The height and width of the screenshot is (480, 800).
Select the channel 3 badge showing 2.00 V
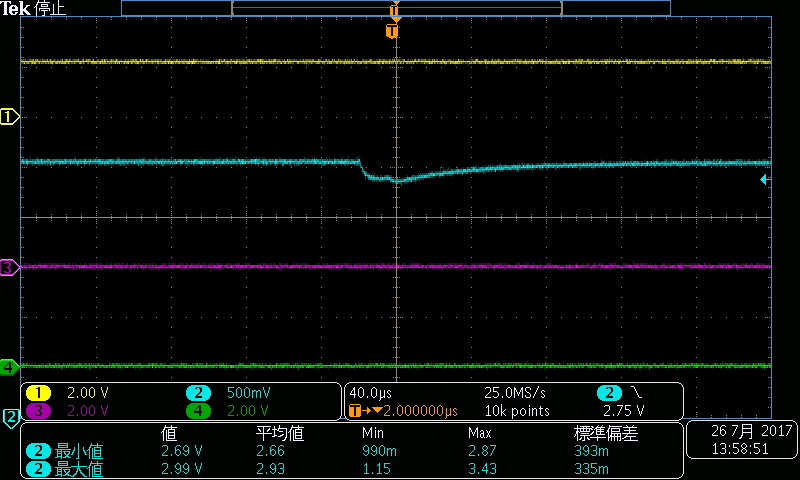click(x=38, y=411)
